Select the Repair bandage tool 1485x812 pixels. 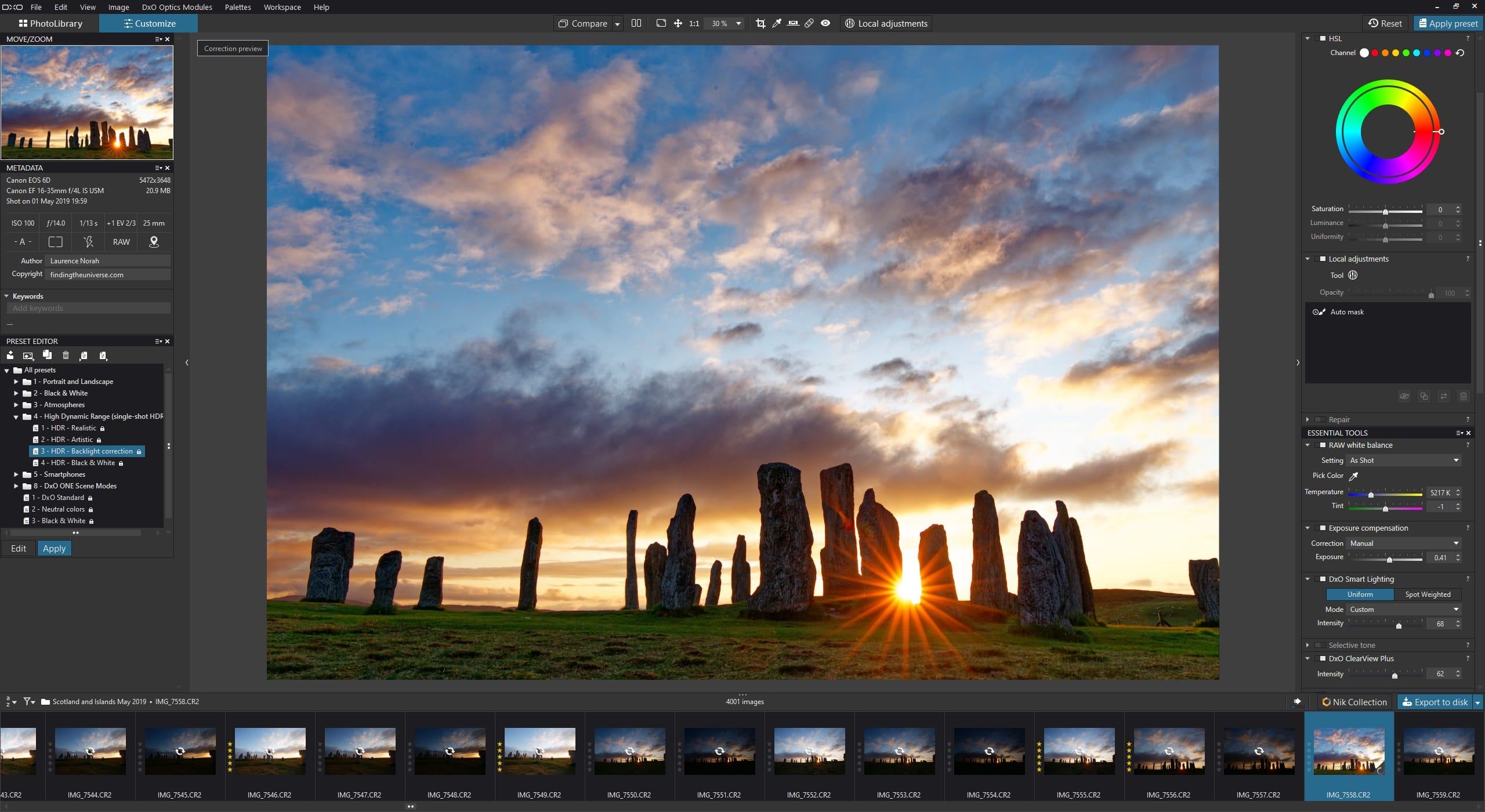[x=809, y=23]
